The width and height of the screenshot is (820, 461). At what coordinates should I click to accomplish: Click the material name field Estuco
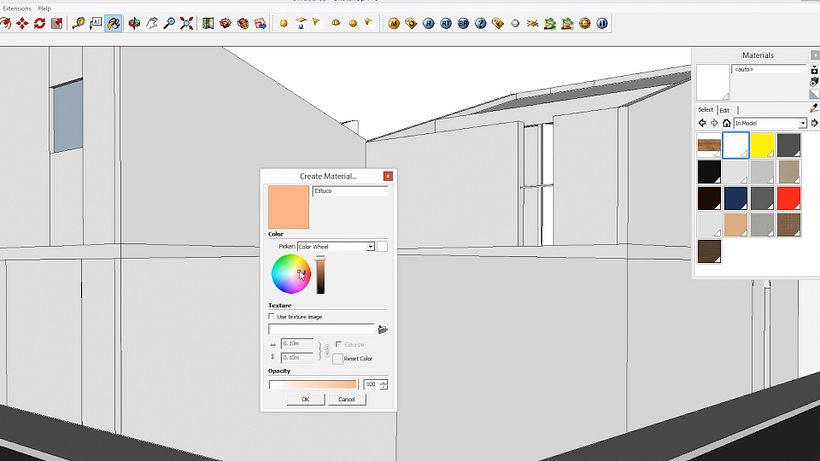(349, 190)
